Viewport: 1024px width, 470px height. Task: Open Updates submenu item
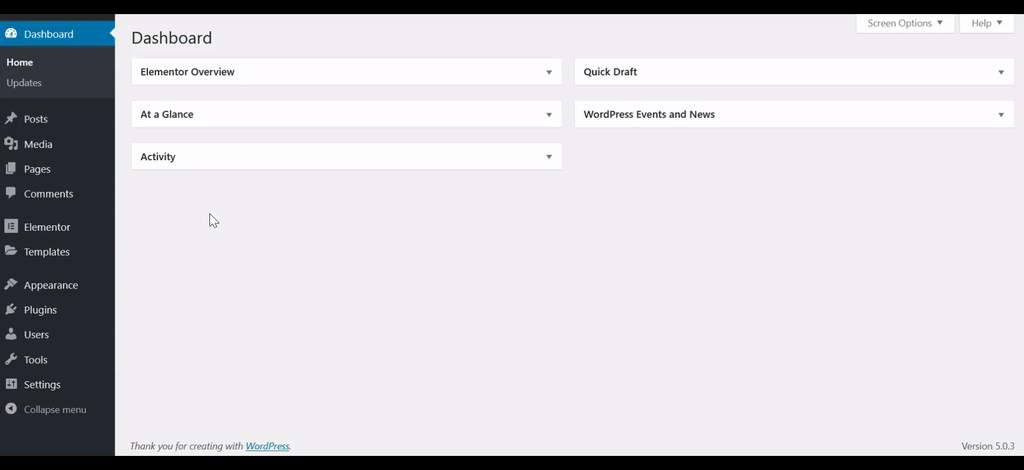click(24, 83)
